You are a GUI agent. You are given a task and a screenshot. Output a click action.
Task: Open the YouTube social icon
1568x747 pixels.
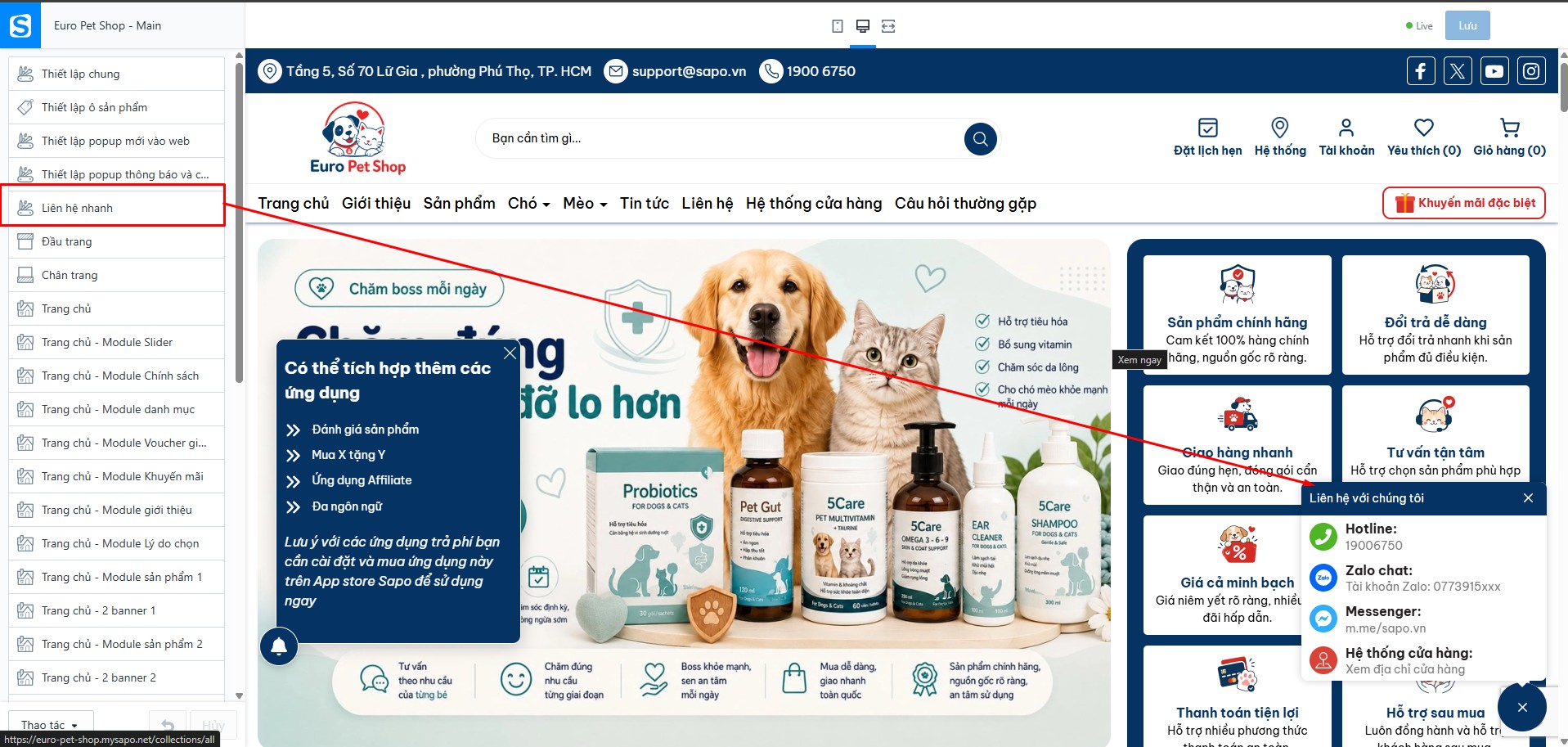tap(1494, 71)
